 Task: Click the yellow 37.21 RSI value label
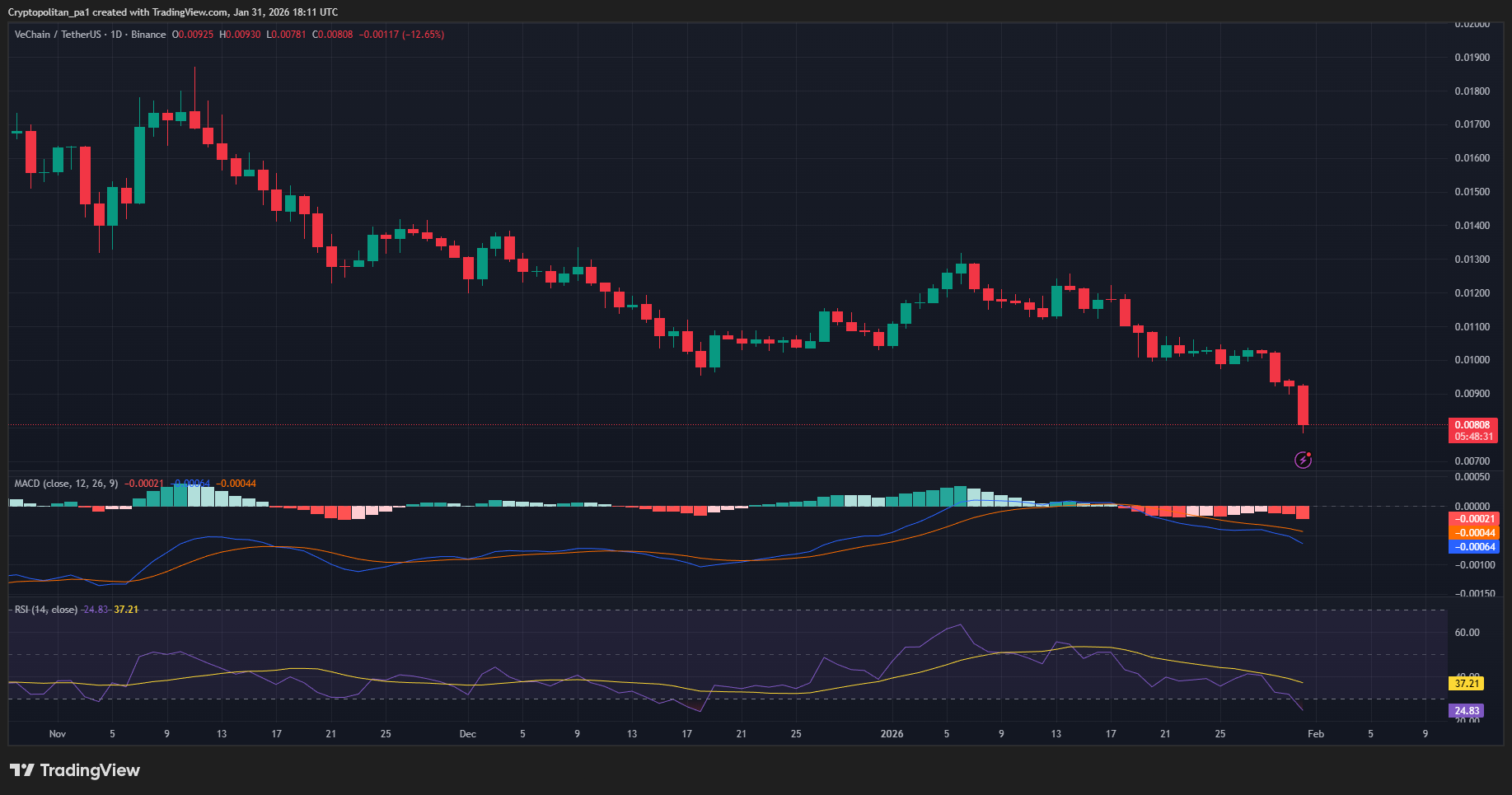click(1464, 684)
